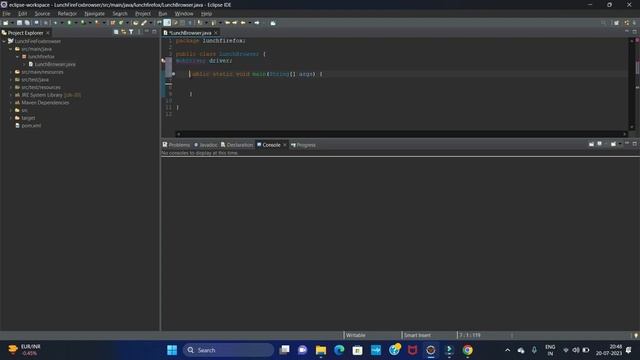Click the Access Commands search icon
The height and width of the screenshot is (360, 640).
(603, 23)
